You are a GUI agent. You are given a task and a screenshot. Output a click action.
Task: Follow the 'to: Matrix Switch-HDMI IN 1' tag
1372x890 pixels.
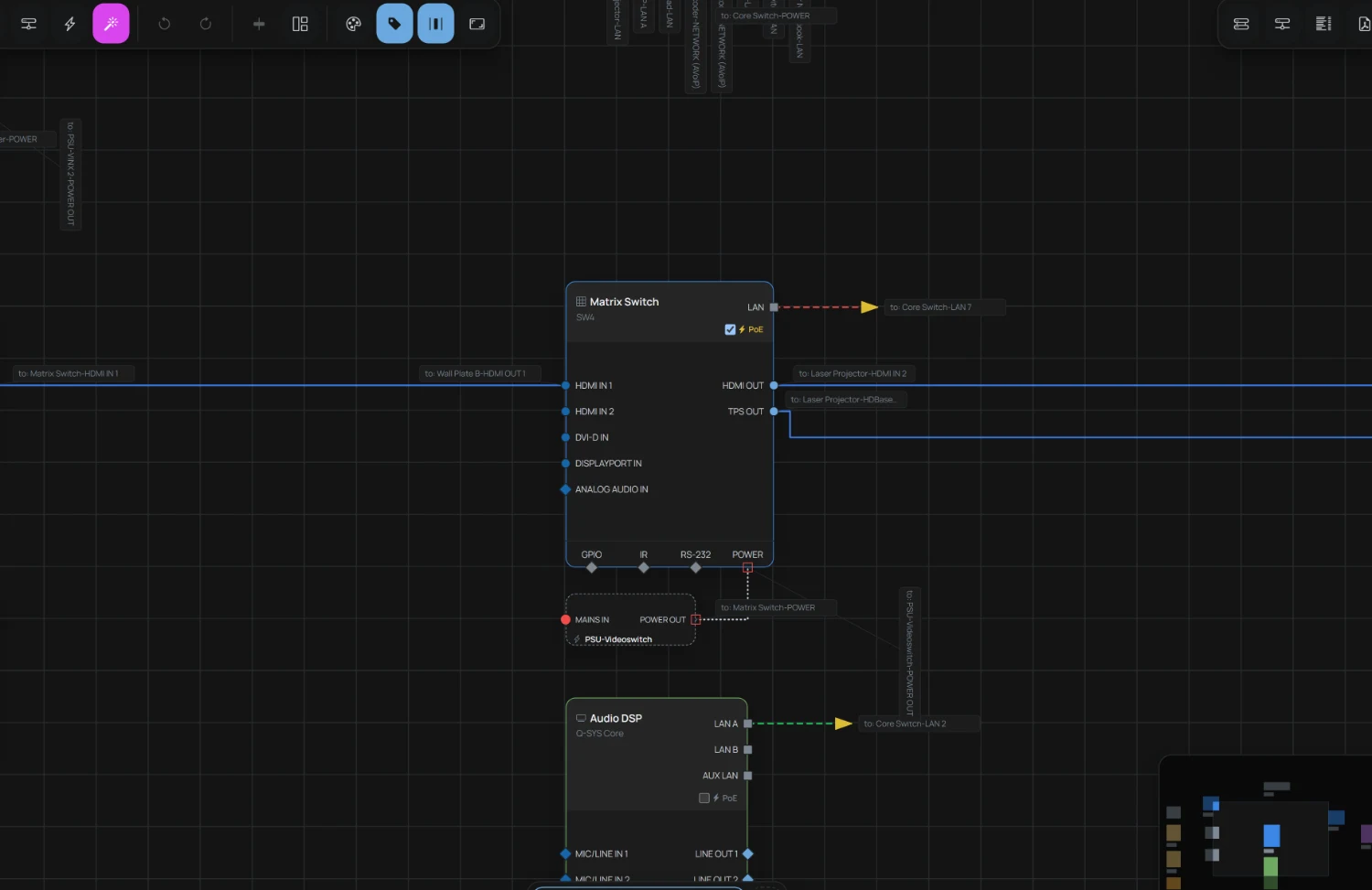click(73, 373)
